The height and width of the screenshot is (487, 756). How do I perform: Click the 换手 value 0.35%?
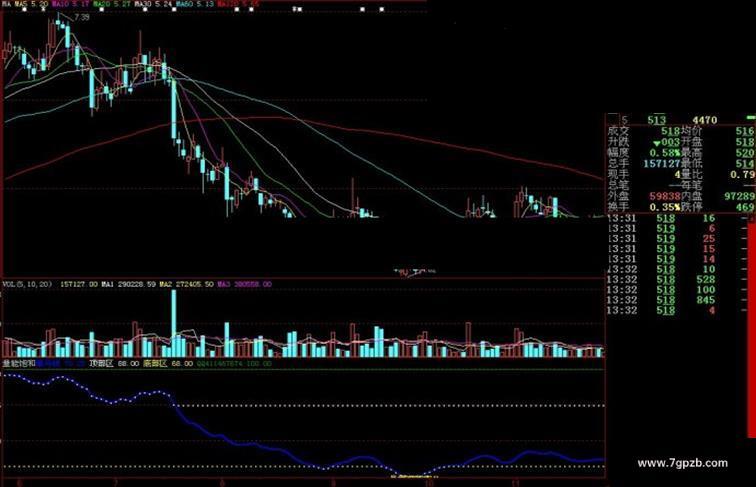[665, 207]
